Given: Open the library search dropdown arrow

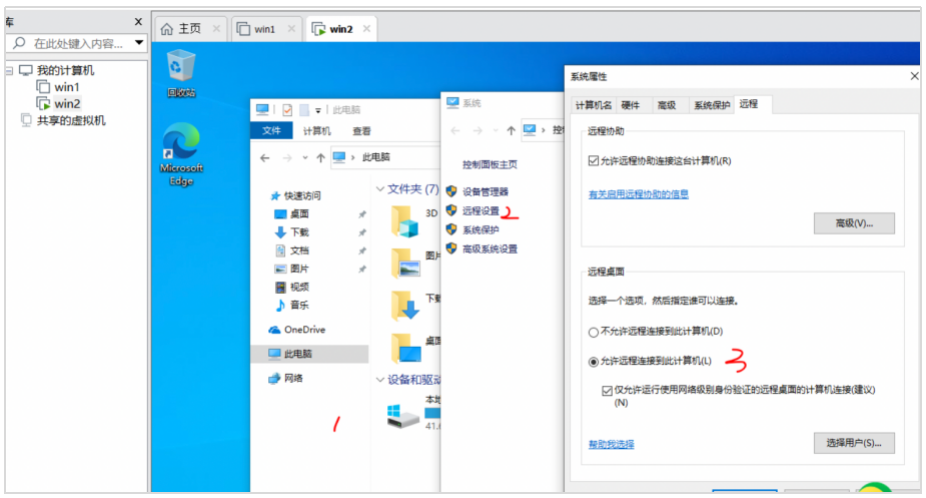Looking at the screenshot, I should [139, 43].
